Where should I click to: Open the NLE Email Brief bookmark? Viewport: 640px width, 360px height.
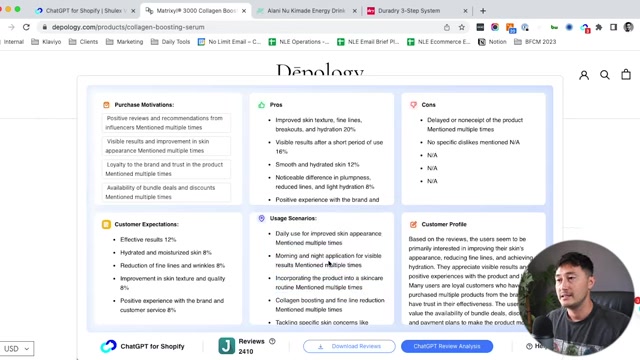[x=368, y=42]
